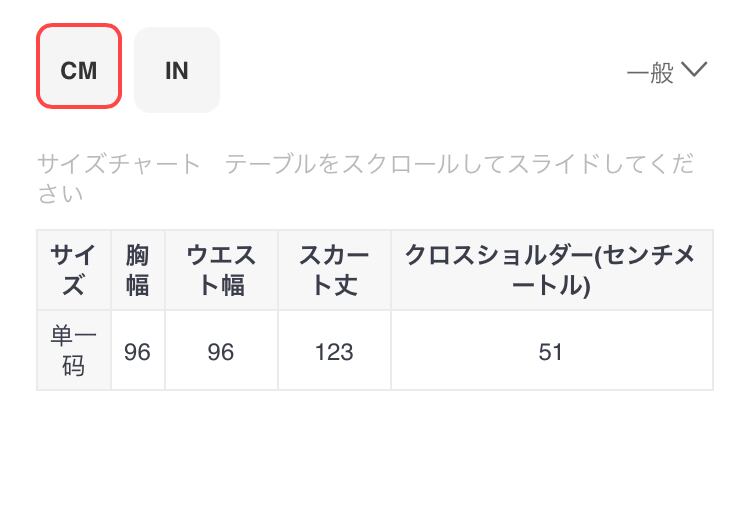Click the サイズ column header
The image size is (750, 507).
click(74, 270)
